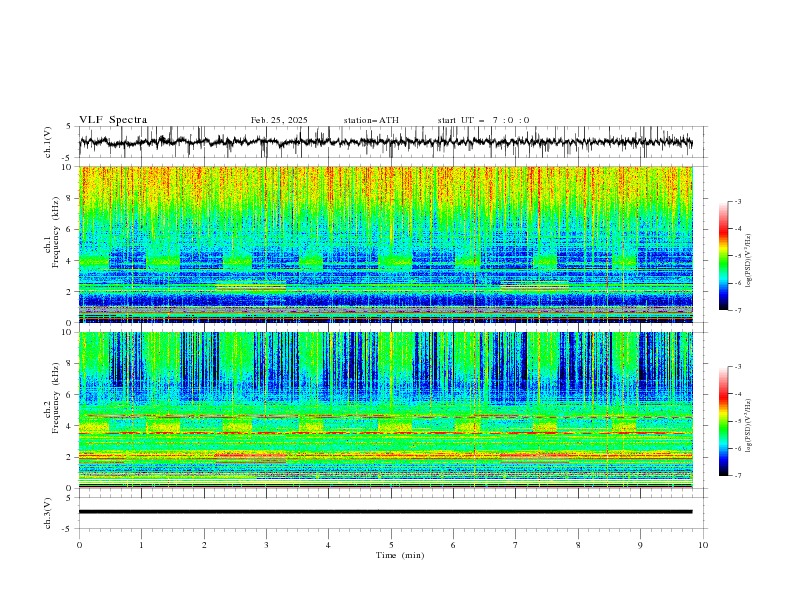Click the "8" kHz tick on ch.2 axis
Viewport: 792px width, 612px height.
tap(71, 364)
